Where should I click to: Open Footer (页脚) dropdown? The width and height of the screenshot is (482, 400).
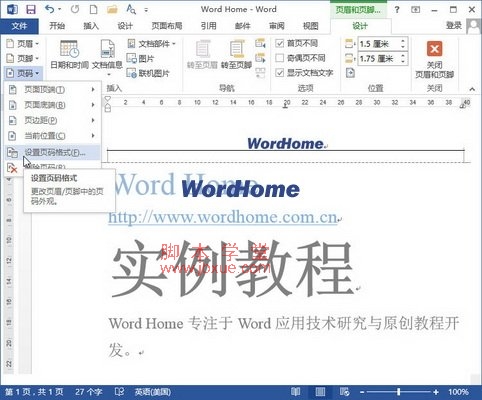coord(23,58)
